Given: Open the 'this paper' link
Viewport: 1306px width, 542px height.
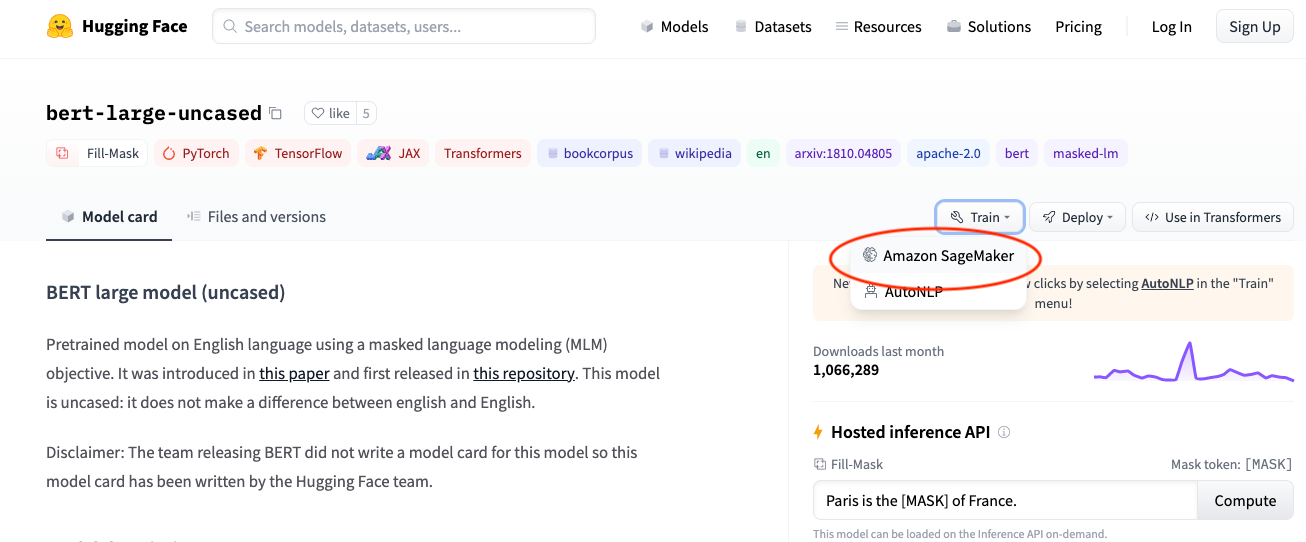Looking at the screenshot, I should [x=294, y=374].
